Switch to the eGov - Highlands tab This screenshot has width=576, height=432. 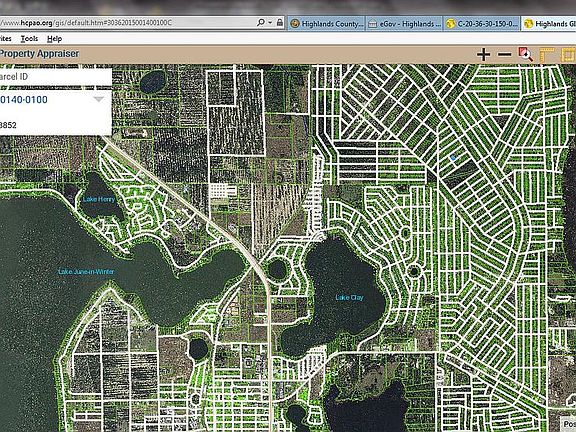click(x=404, y=24)
